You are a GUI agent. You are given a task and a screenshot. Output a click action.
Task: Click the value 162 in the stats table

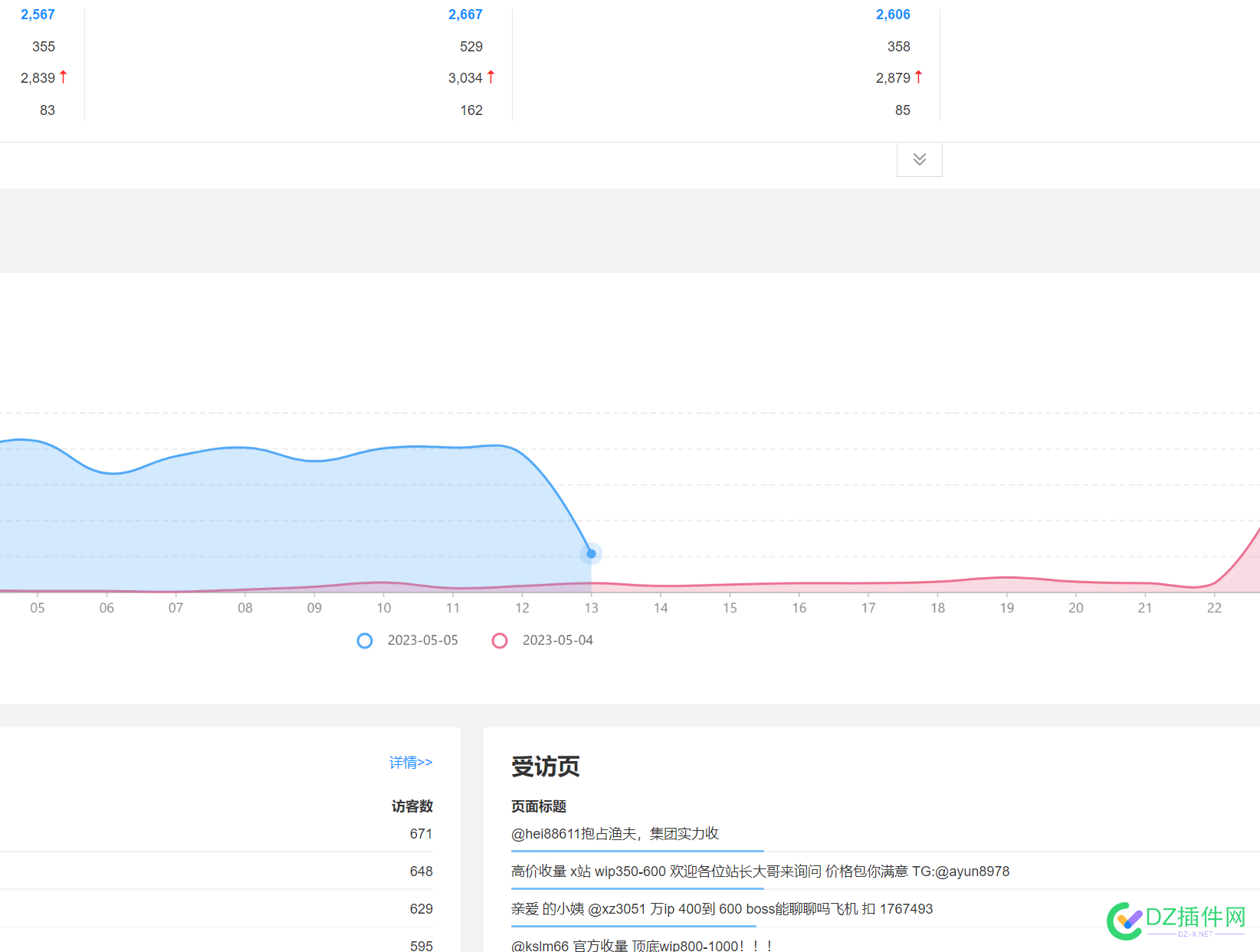471,110
